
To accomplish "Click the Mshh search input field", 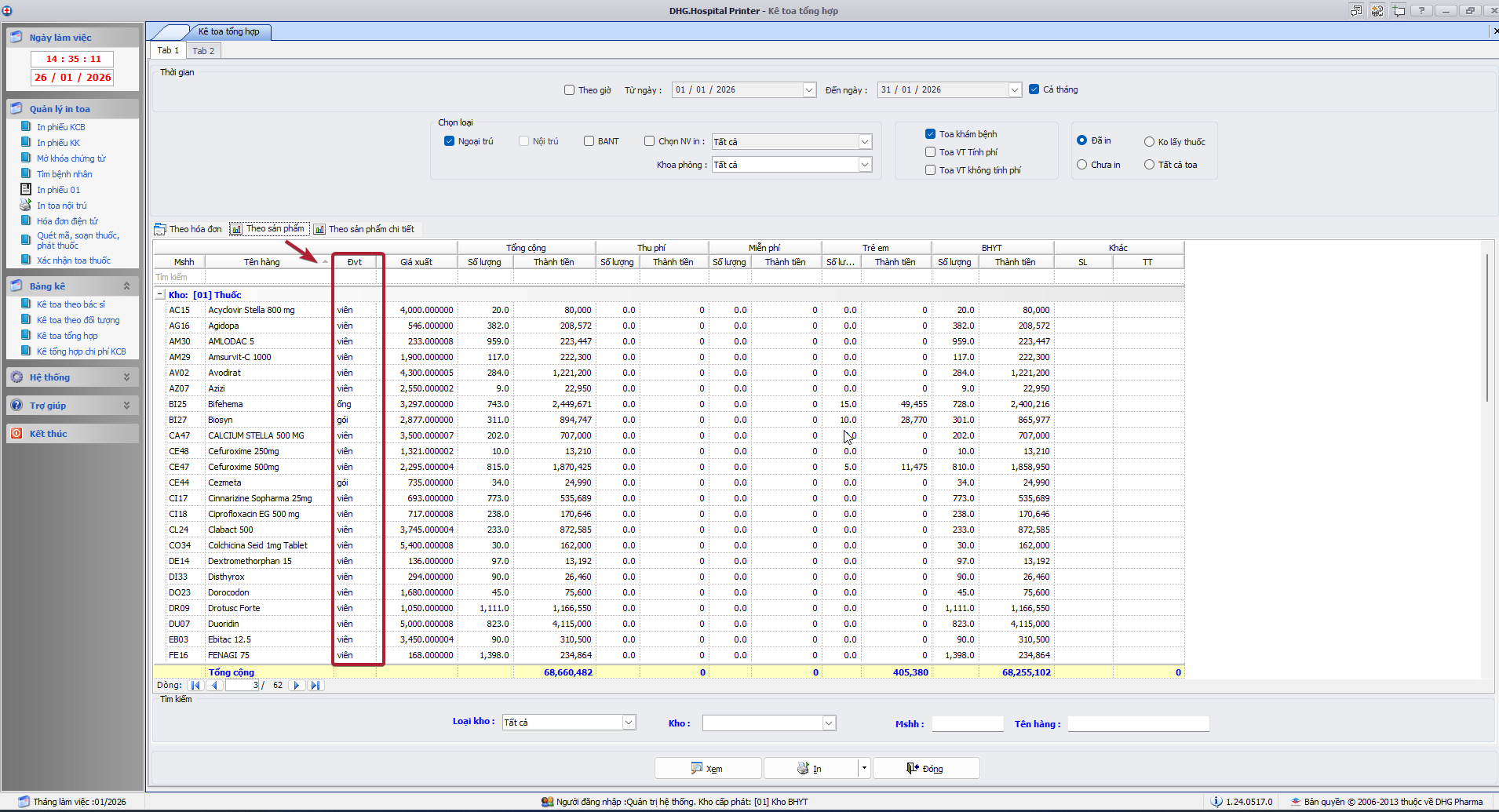I will point(968,724).
